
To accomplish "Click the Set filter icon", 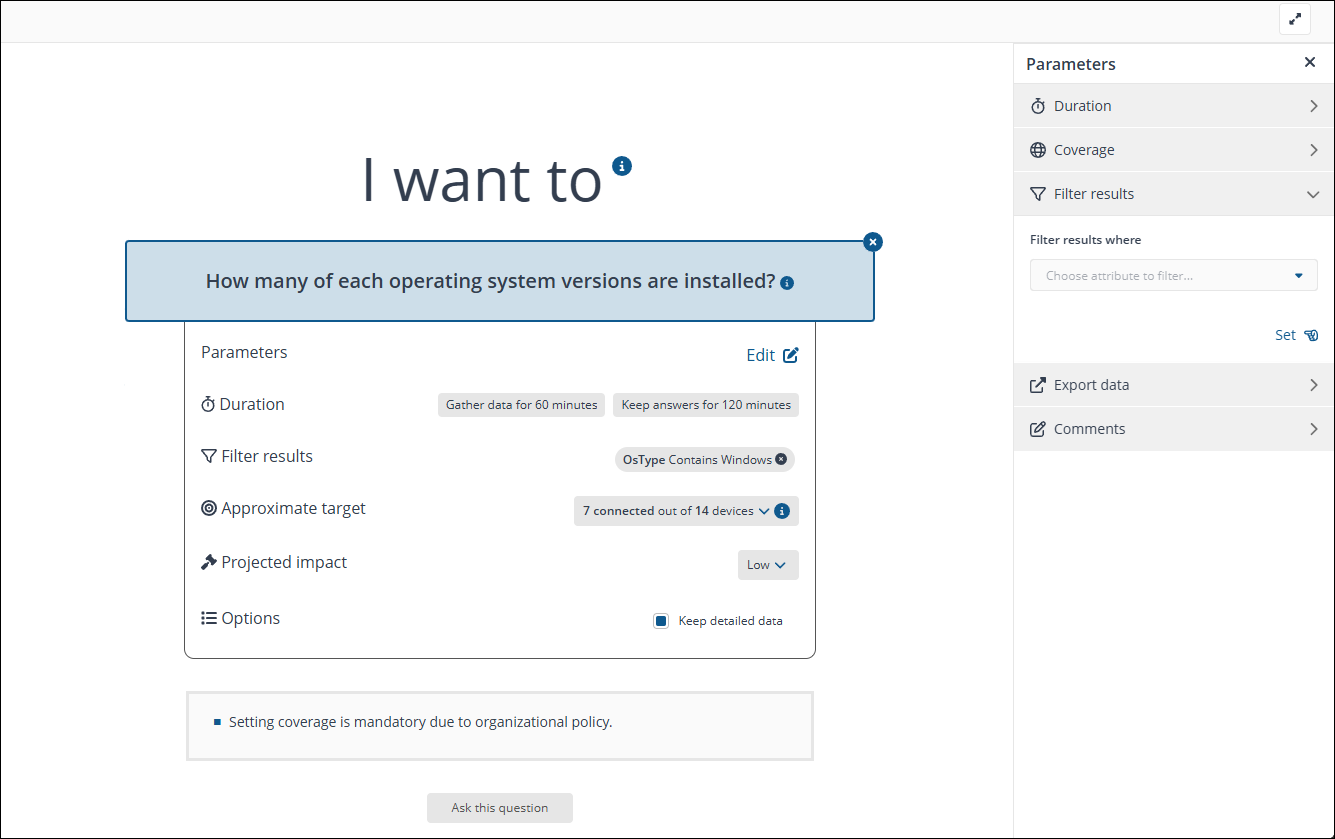I will (1311, 336).
